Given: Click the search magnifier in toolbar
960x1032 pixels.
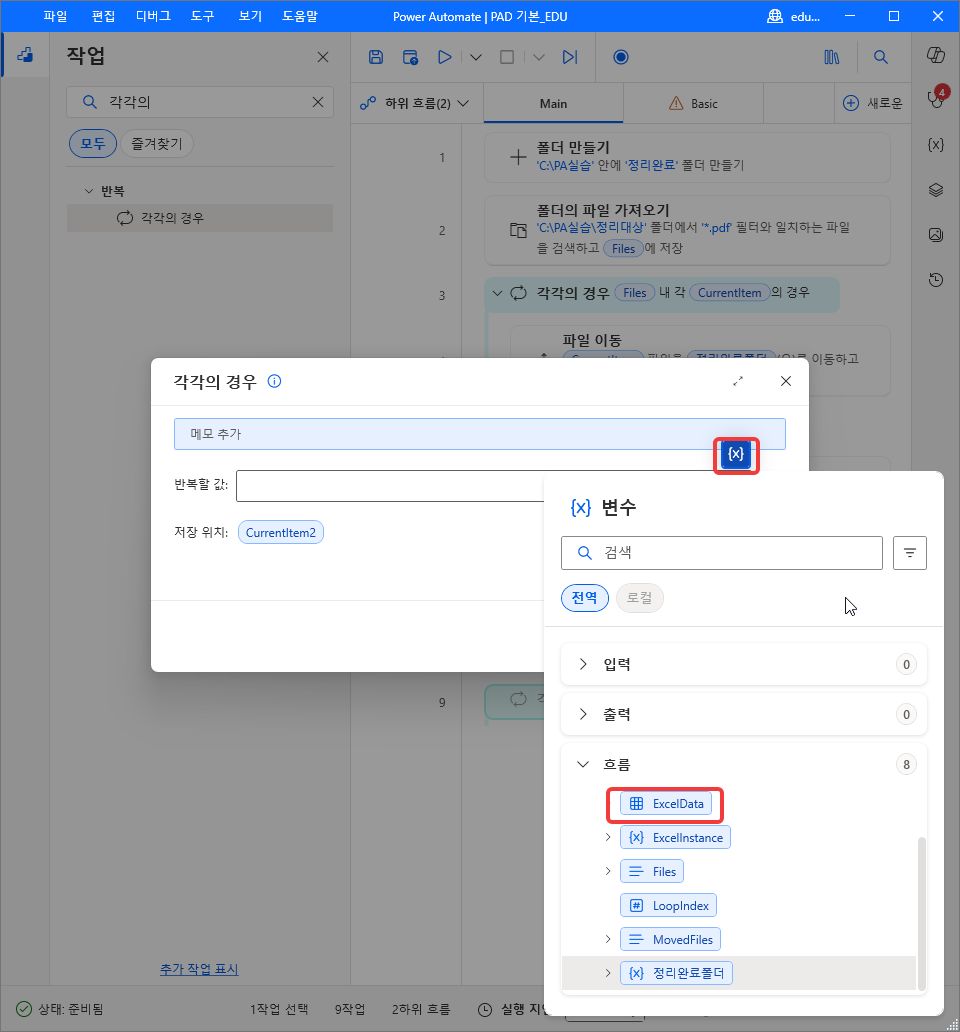Looking at the screenshot, I should [x=880, y=57].
